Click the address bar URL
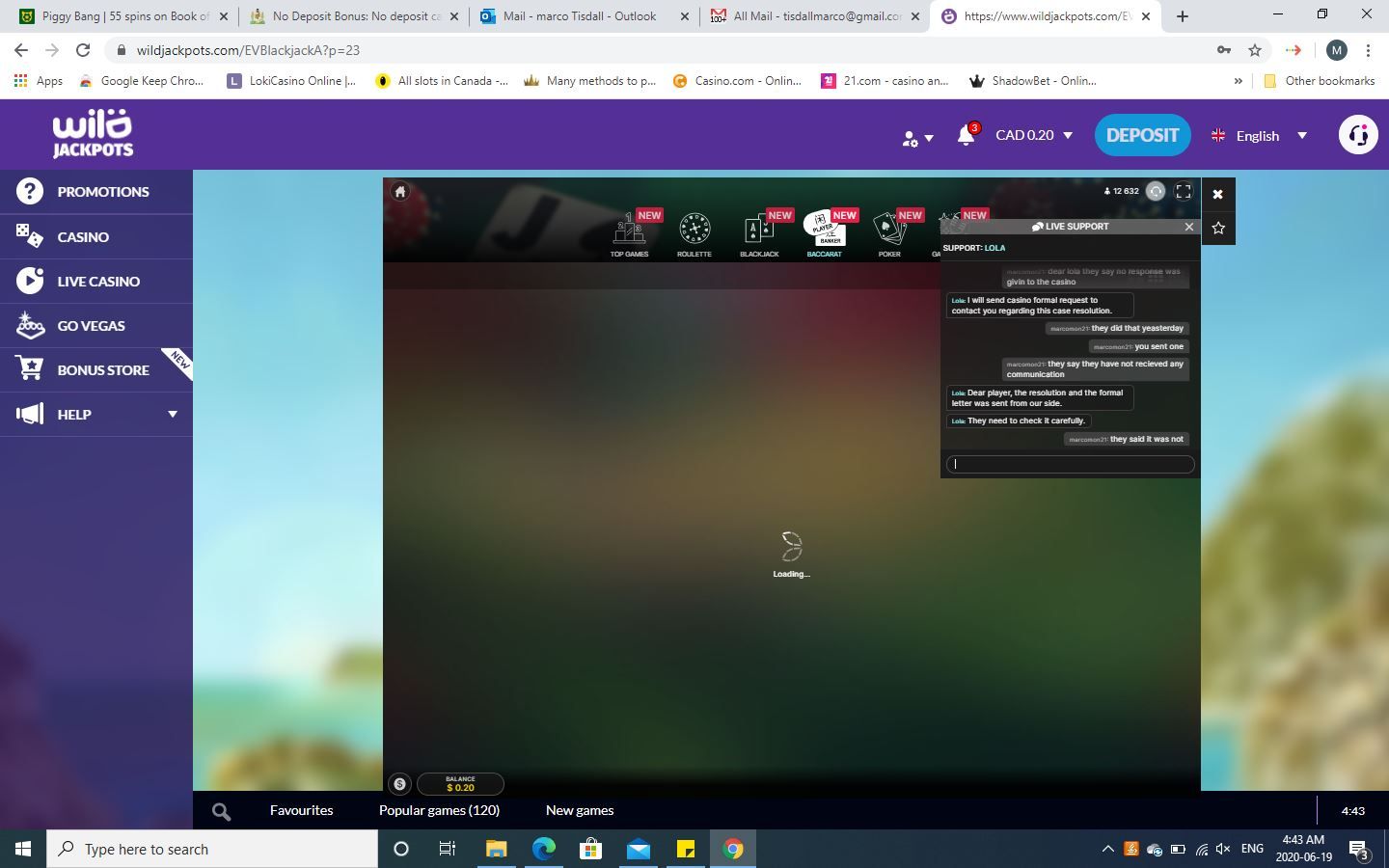This screenshot has width=1389, height=868. click(249, 50)
